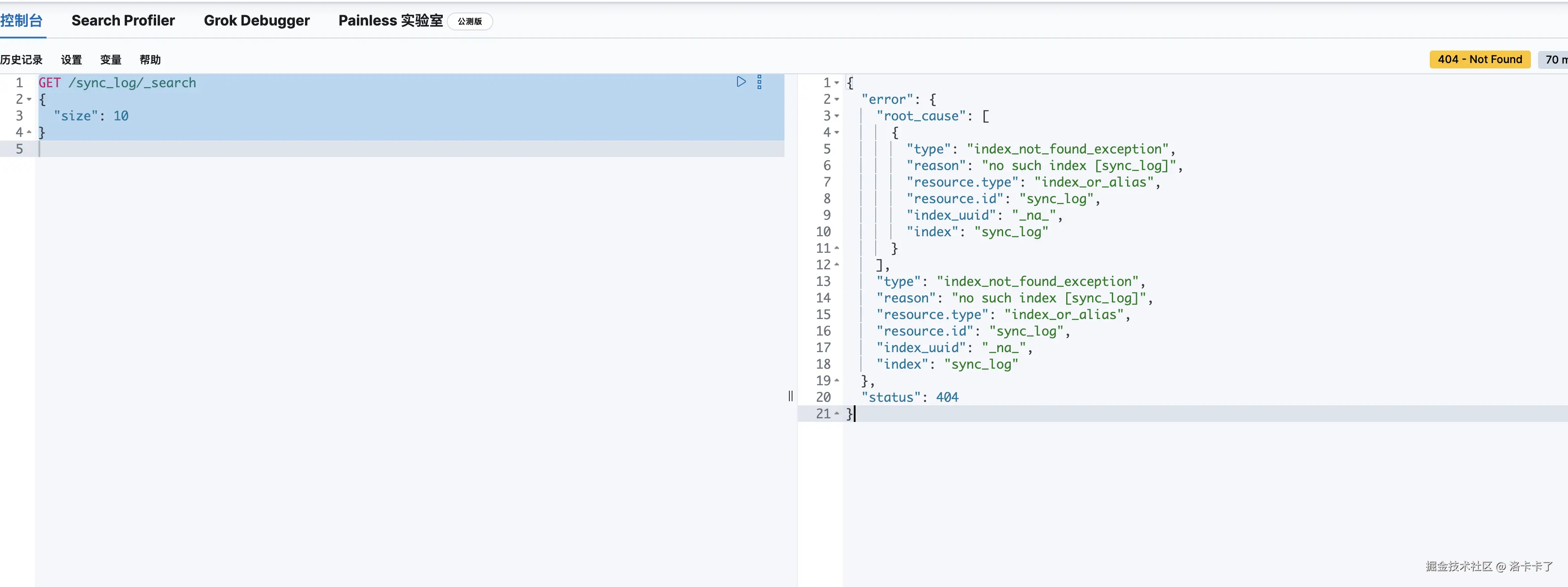This screenshot has width=1568, height=587.
Task: Switch to the Search Profiler tab
Action: (x=123, y=21)
